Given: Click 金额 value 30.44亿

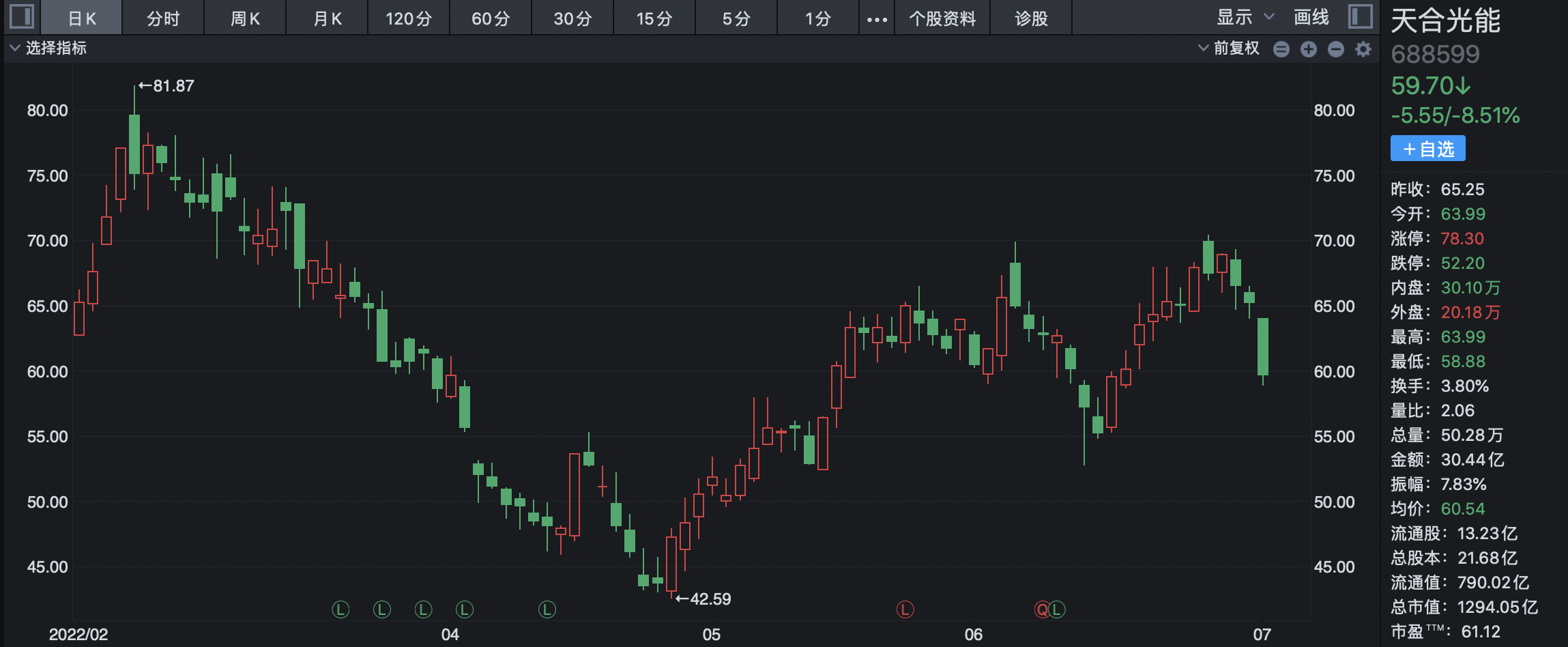Looking at the screenshot, I should coord(1472,459).
